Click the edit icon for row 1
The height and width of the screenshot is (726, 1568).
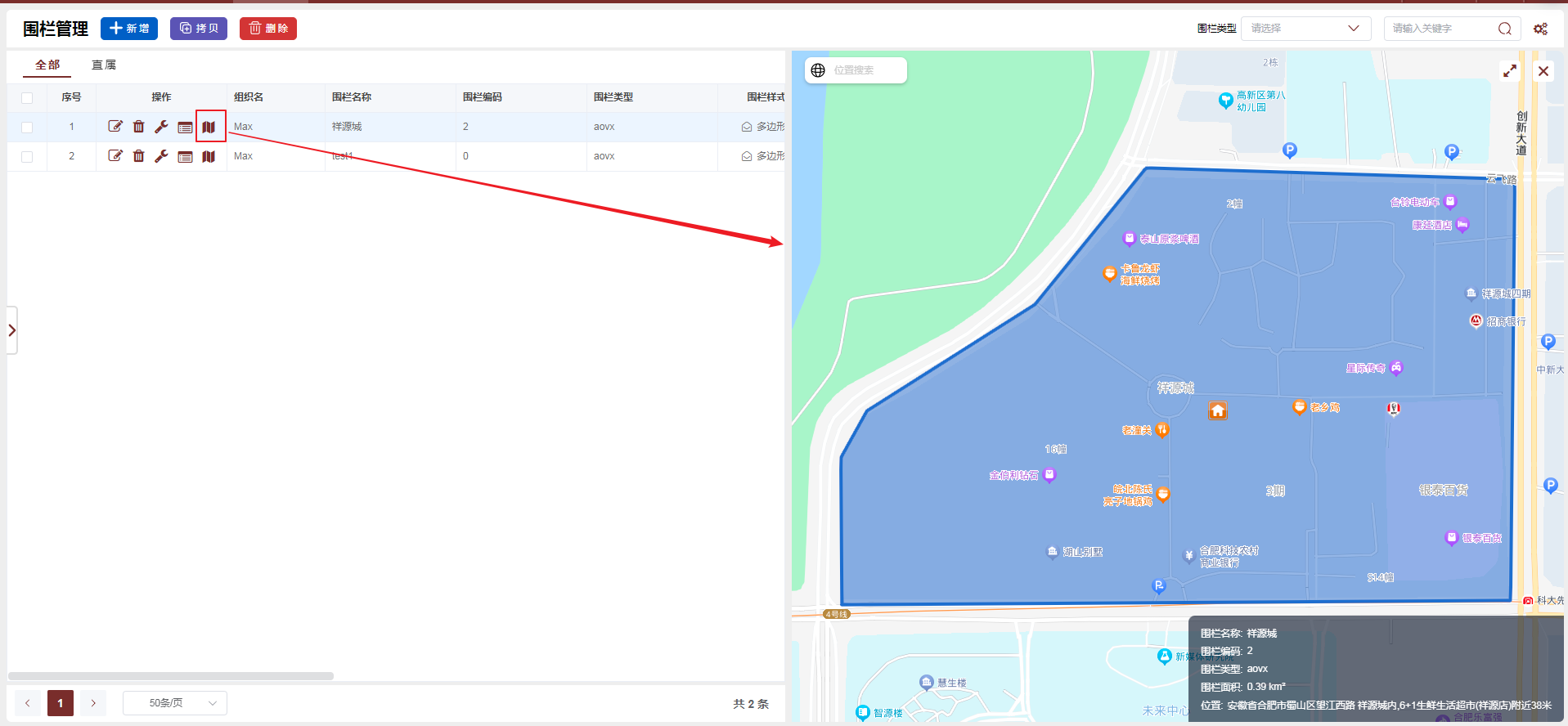[x=115, y=127]
